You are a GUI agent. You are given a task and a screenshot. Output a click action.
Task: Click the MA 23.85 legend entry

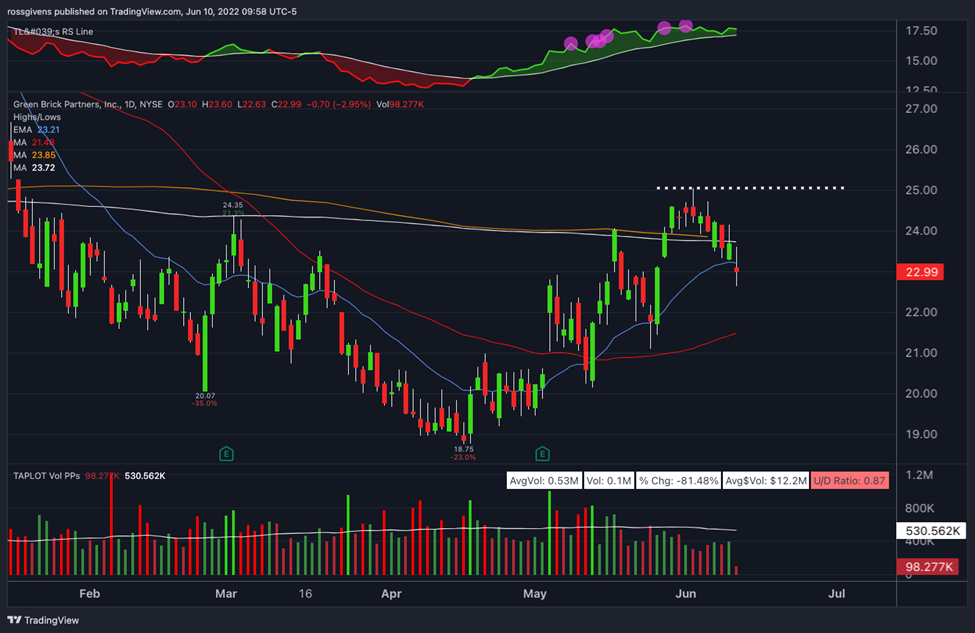coord(34,155)
